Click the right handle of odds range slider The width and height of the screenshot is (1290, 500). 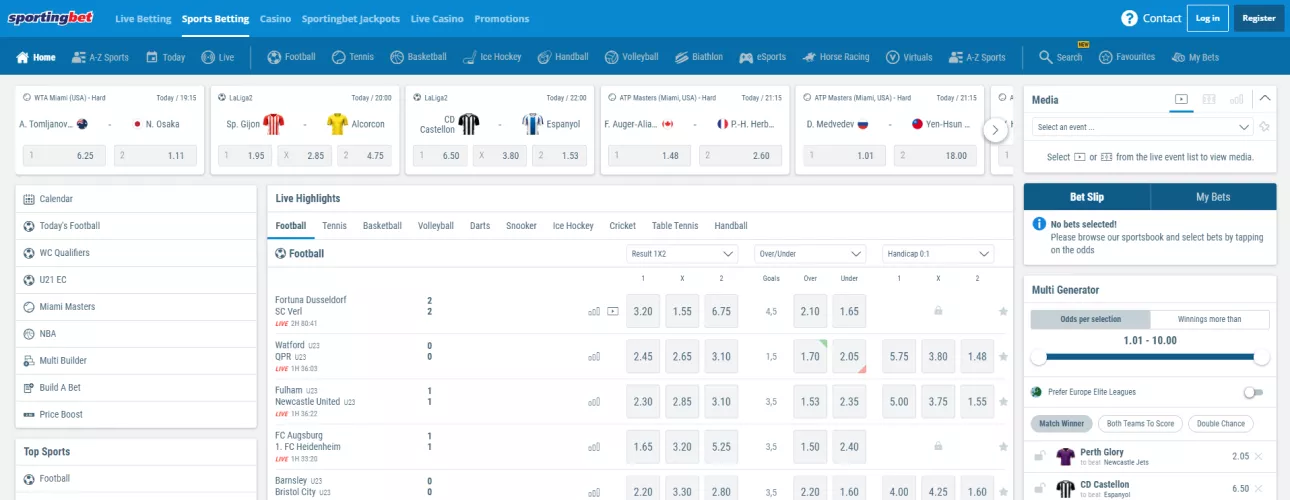[1262, 357]
